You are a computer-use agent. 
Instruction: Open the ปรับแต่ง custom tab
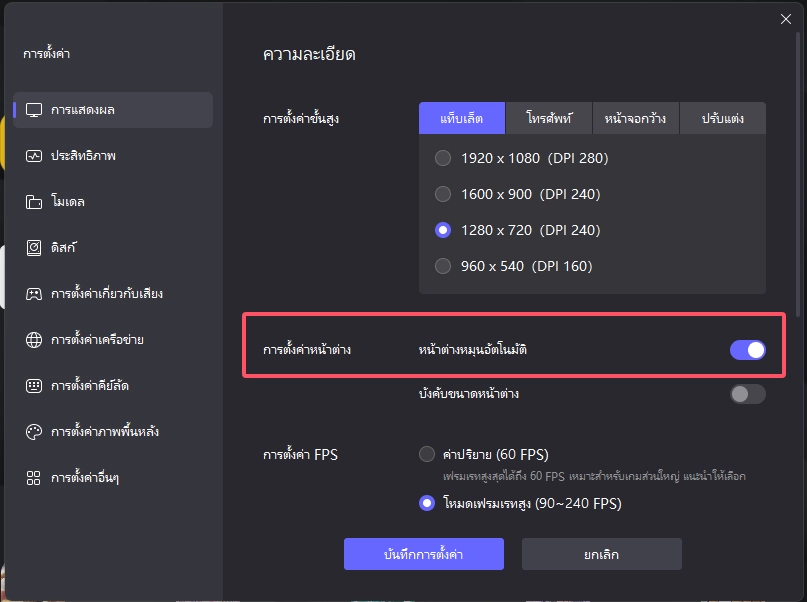723,118
